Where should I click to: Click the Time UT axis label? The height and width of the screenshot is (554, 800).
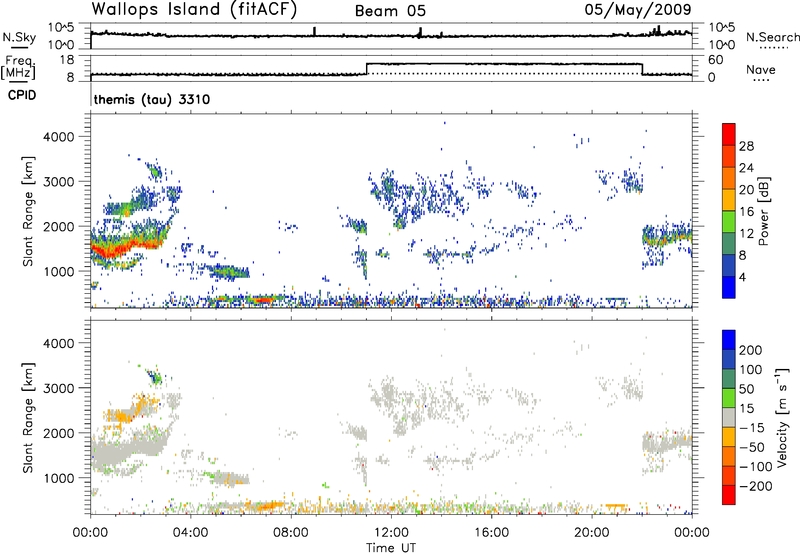pos(391,548)
